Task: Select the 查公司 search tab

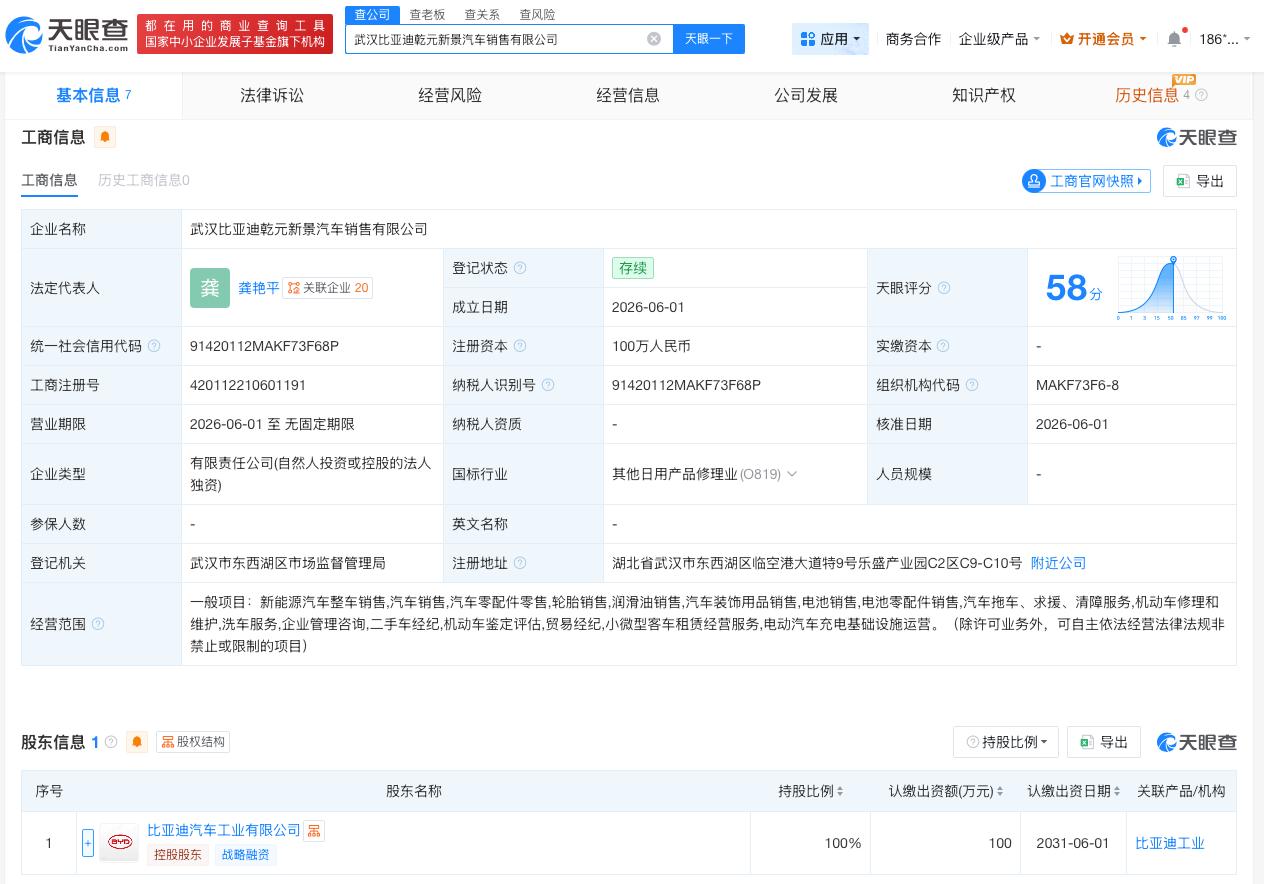Action: pyautogui.click(x=373, y=14)
